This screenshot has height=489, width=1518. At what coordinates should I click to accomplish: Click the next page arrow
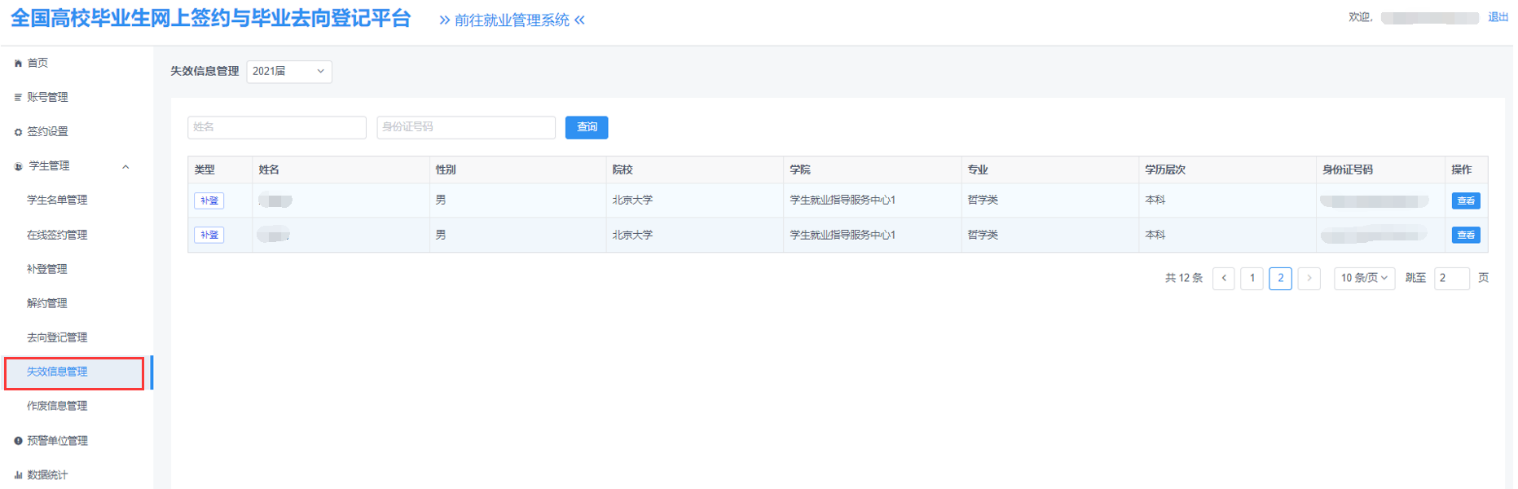tap(1309, 278)
